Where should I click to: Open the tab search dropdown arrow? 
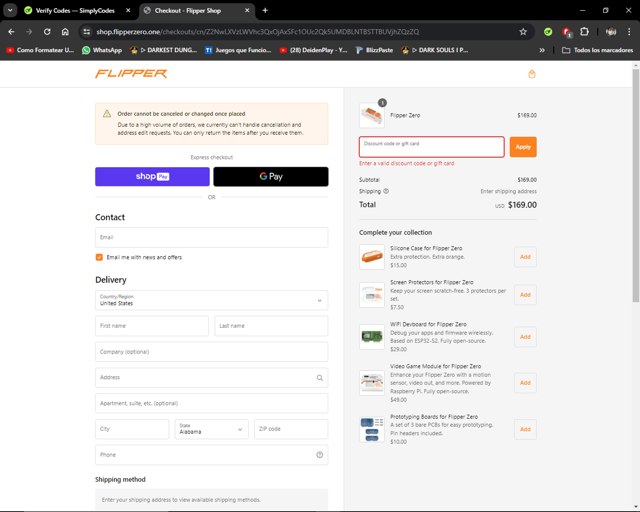[10, 10]
